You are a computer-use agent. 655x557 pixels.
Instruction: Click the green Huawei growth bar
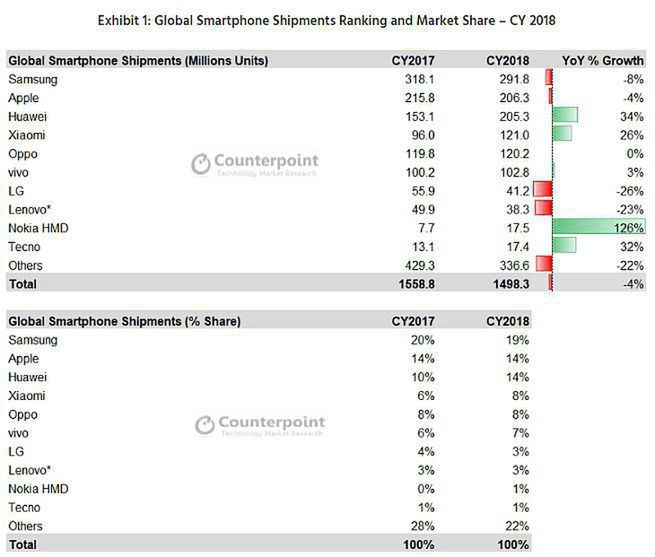point(565,115)
